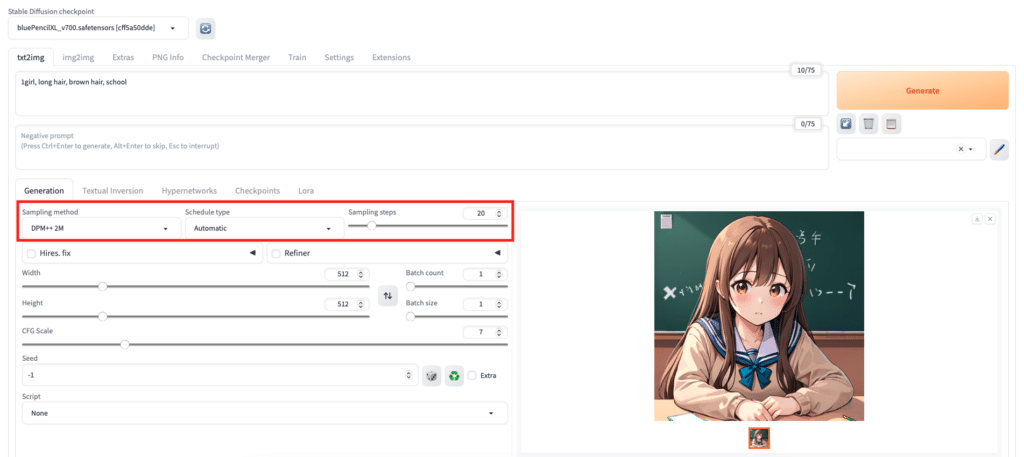Switch to the img2img tab

(x=79, y=57)
